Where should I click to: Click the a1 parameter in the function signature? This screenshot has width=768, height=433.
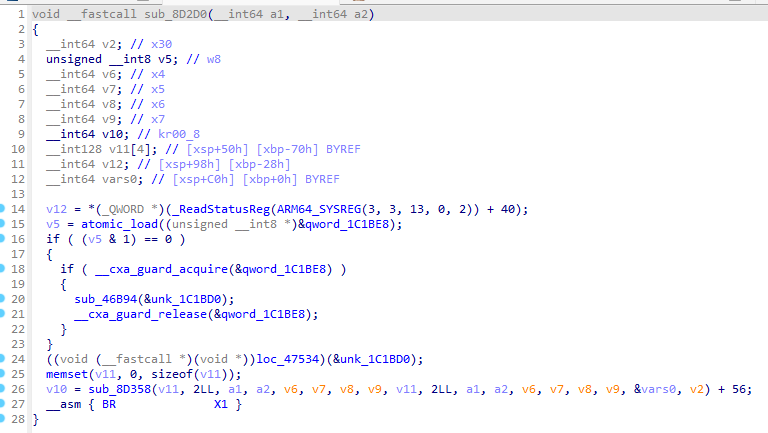(277, 14)
